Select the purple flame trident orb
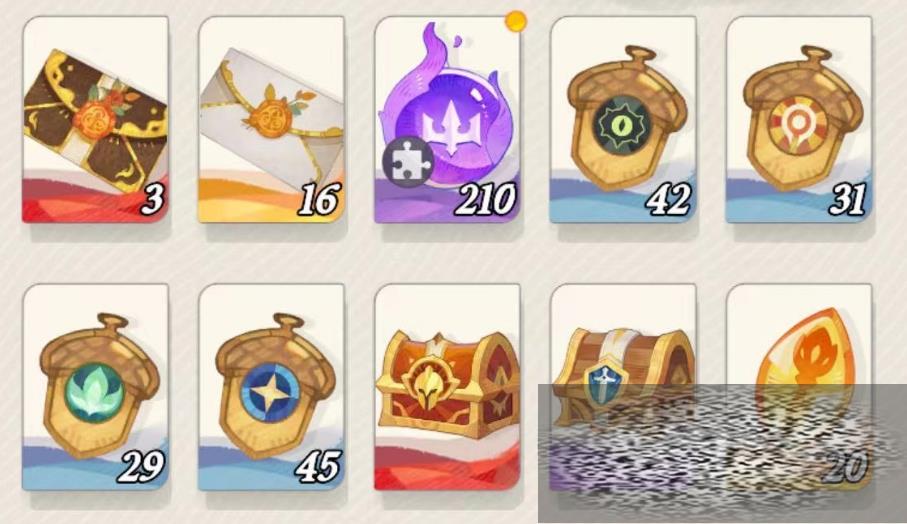This screenshot has width=907, height=524. point(447,120)
